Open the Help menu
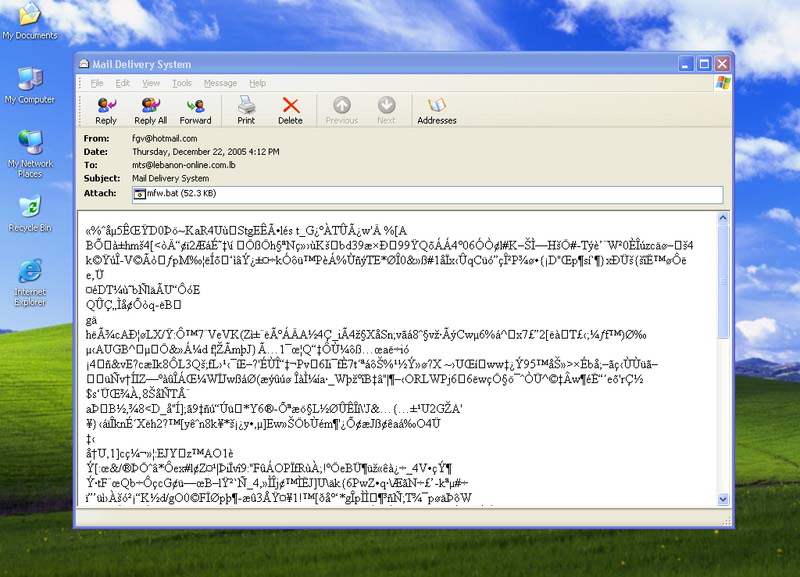Viewport: 800px width, 577px height. click(258, 83)
